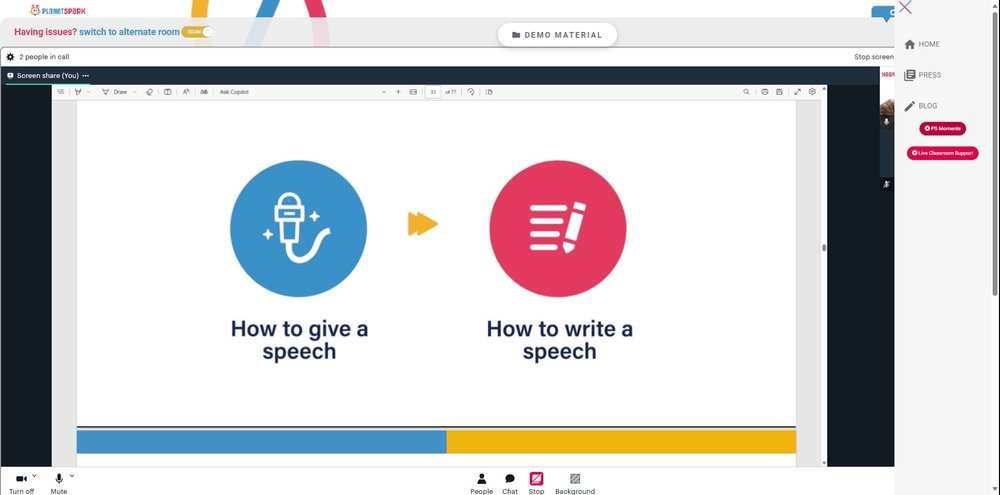Click the muted mic icon on lower tile

pyautogui.click(x=886, y=184)
